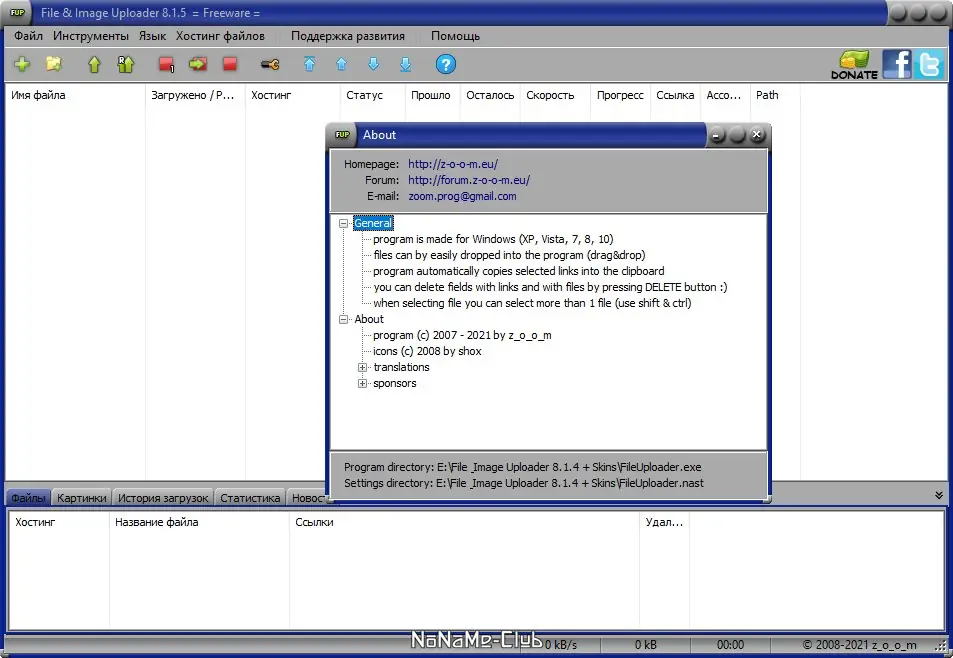This screenshot has height=658, width=953.
Task: Select 'icons (c) 2008 by shox' row
Action: point(427,351)
